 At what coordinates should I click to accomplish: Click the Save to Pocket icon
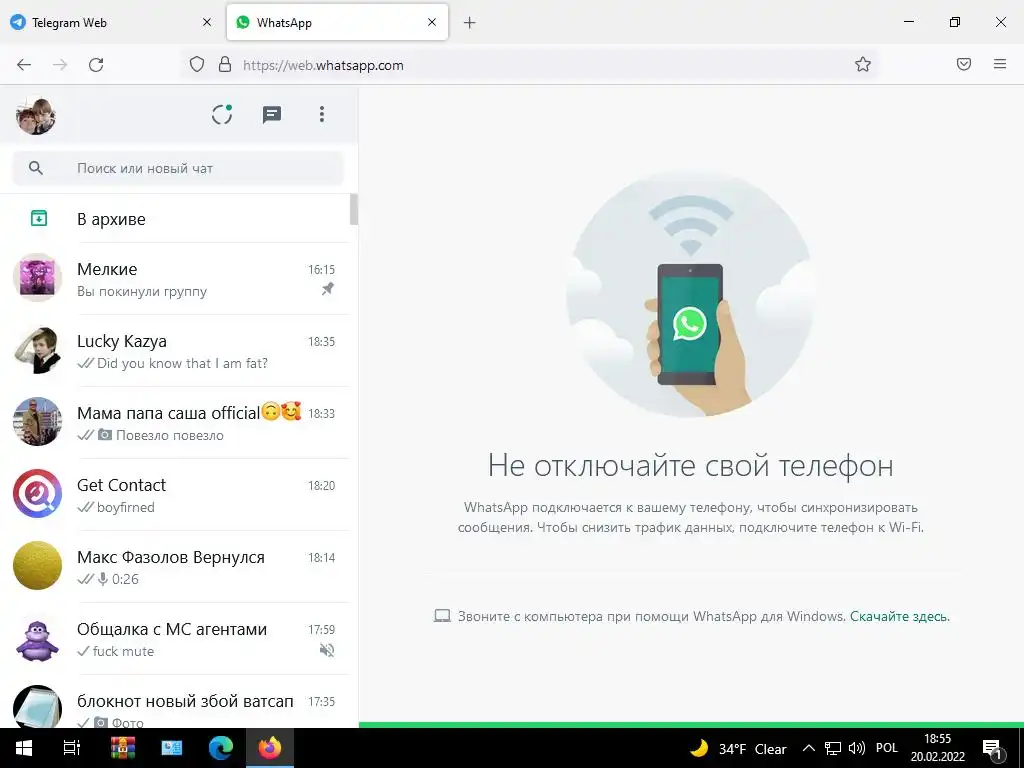click(x=964, y=64)
